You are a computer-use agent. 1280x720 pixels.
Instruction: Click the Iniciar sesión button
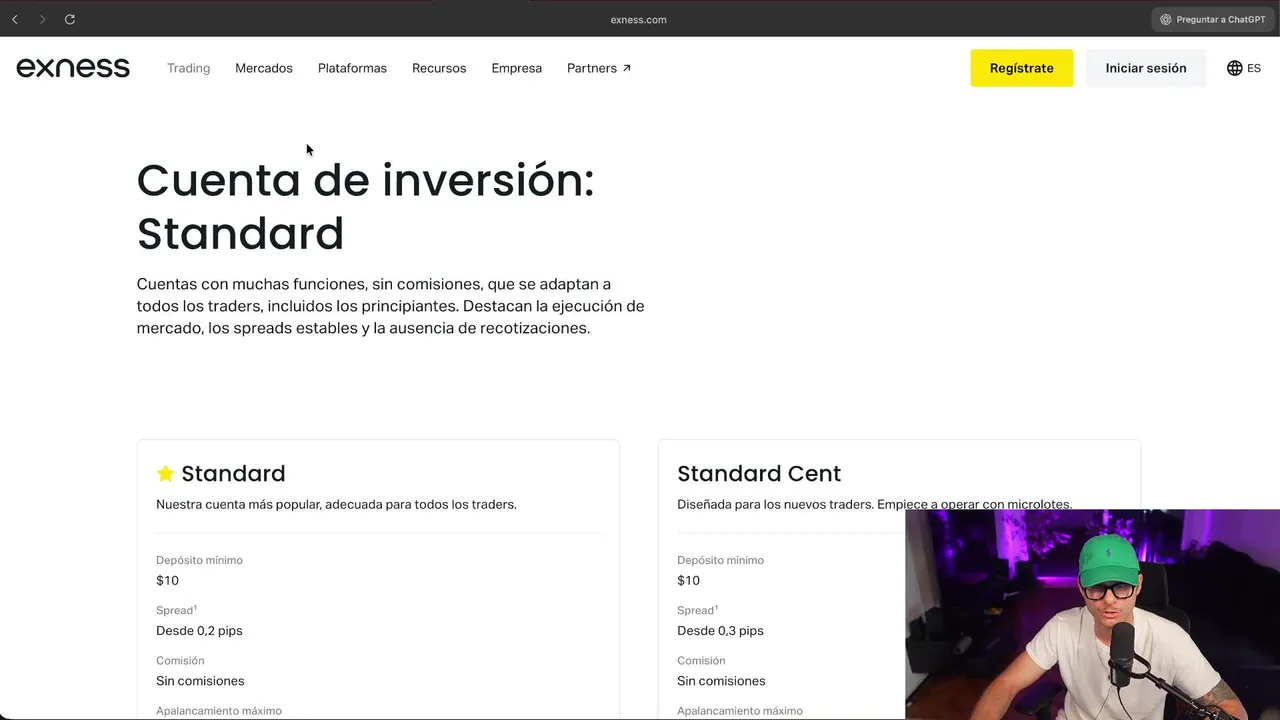(x=1146, y=68)
